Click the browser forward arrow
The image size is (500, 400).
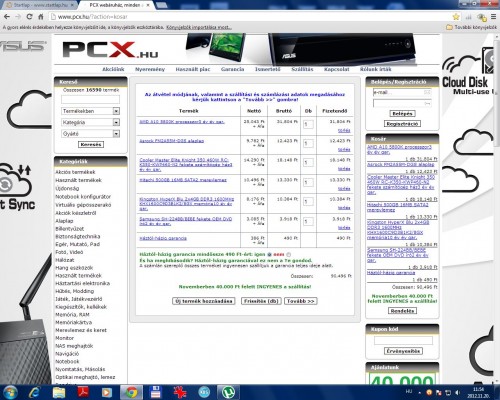coord(18,16)
